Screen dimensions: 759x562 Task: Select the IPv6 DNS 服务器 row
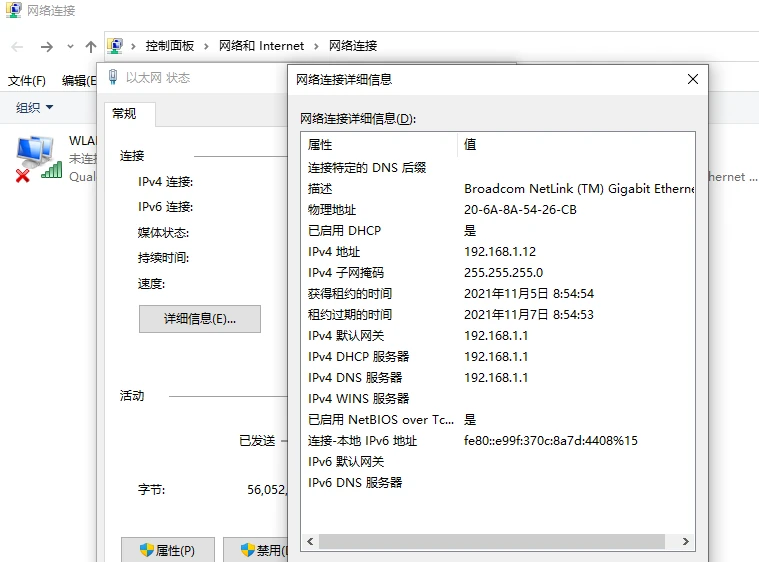point(498,483)
